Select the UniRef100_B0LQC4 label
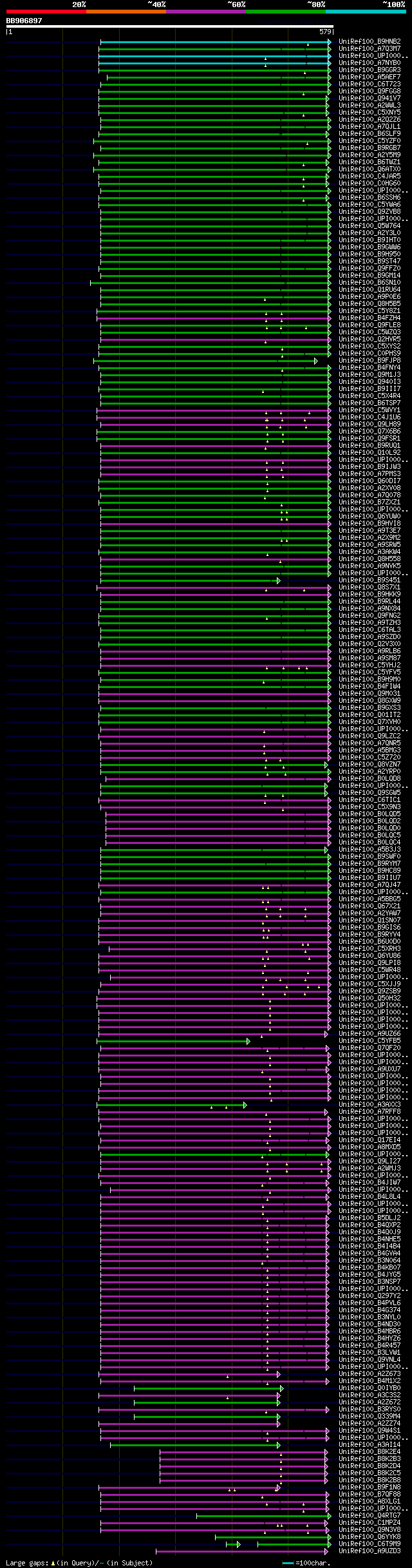This screenshot has height=1568, width=412. tap(370, 843)
